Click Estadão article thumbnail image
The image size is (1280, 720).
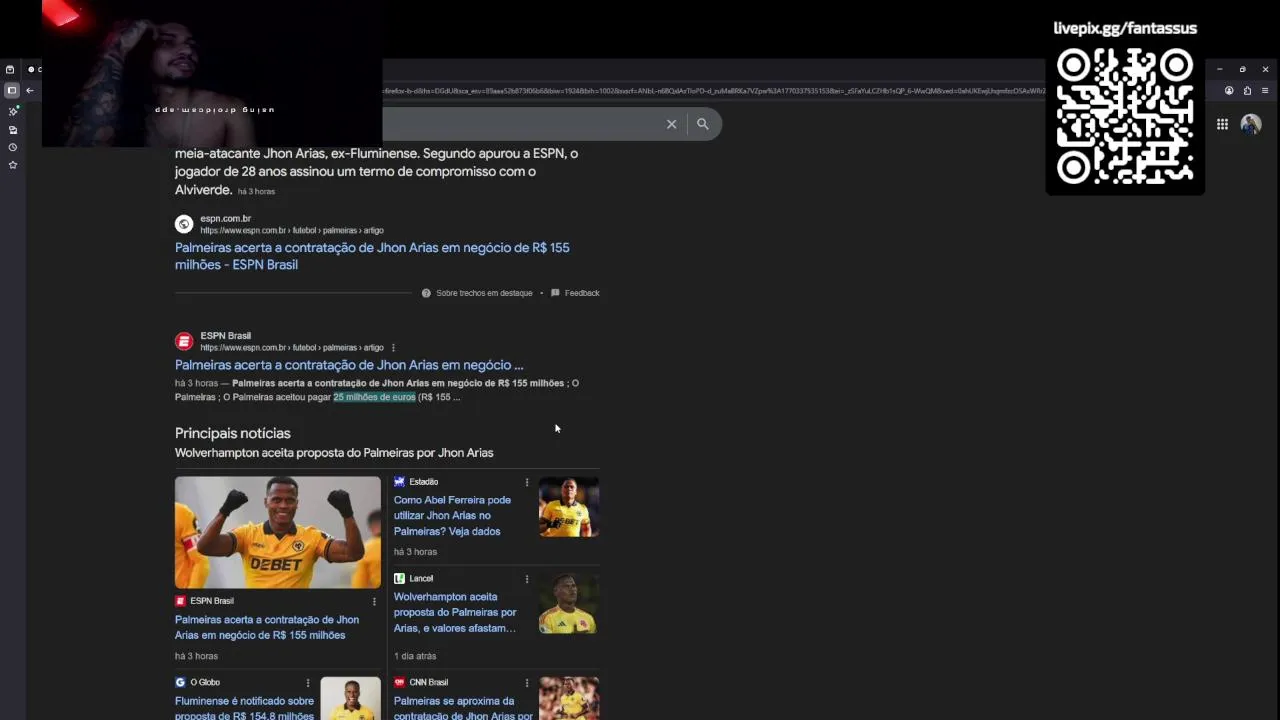(569, 507)
